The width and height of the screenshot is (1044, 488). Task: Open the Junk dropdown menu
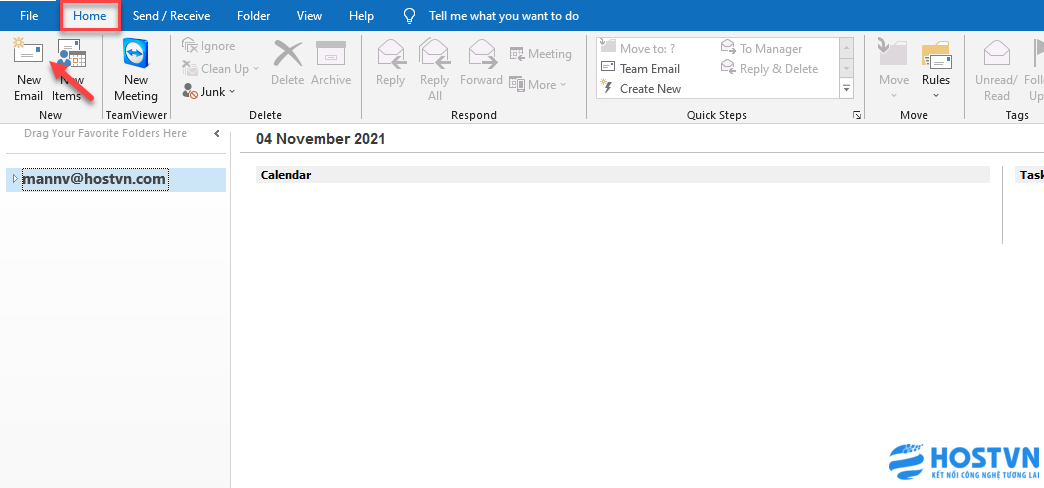208,91
